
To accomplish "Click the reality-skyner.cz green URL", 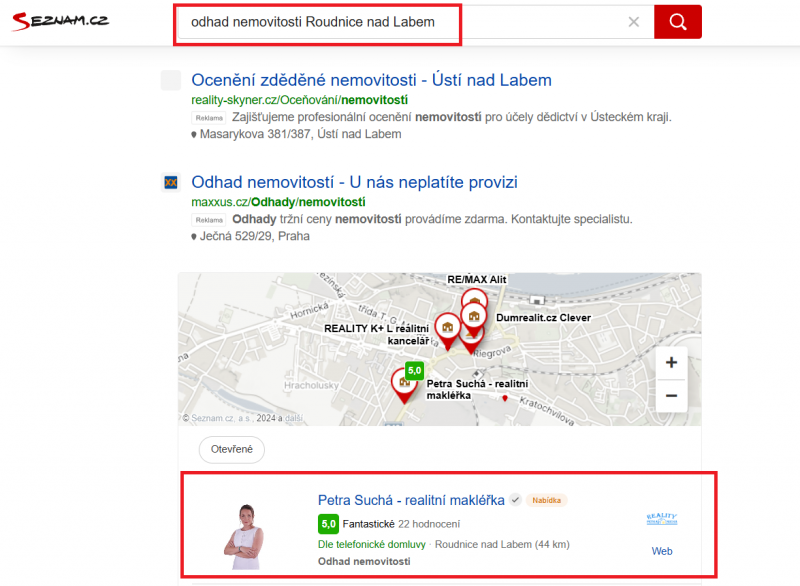I will click(x=299, y=100).
